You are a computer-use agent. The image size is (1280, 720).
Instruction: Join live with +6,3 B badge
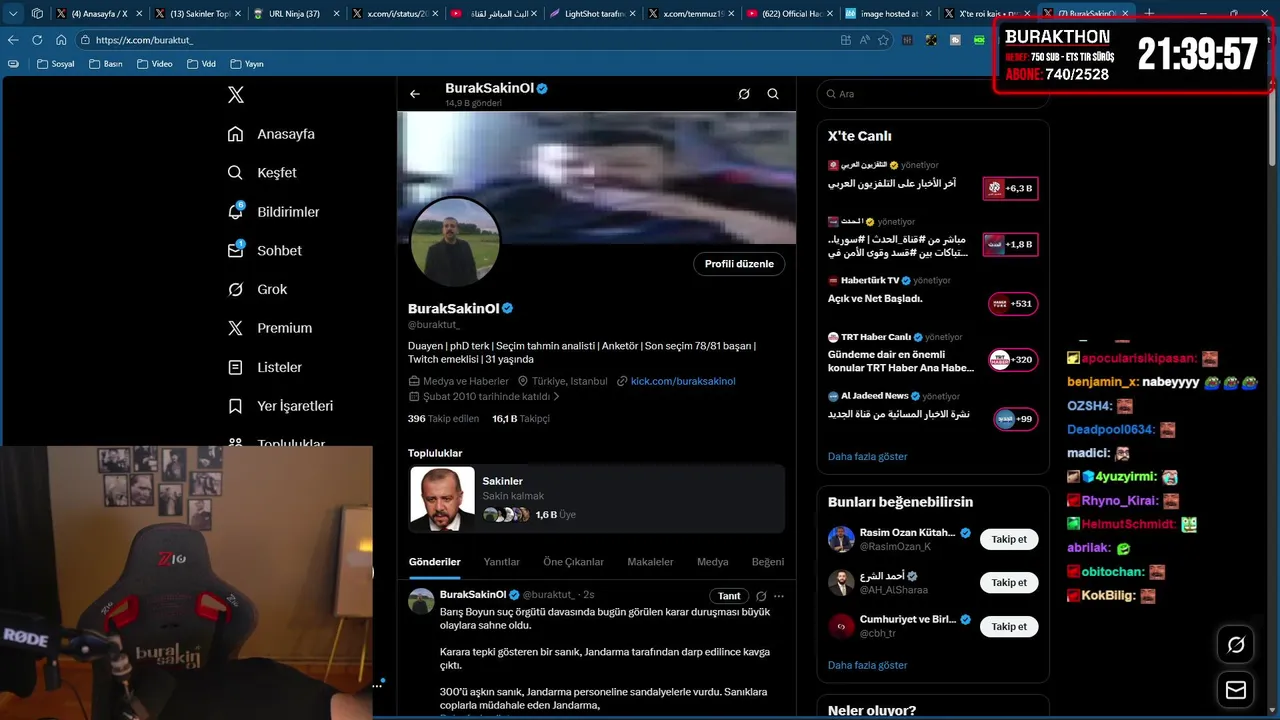click(x=1010, y=188)
